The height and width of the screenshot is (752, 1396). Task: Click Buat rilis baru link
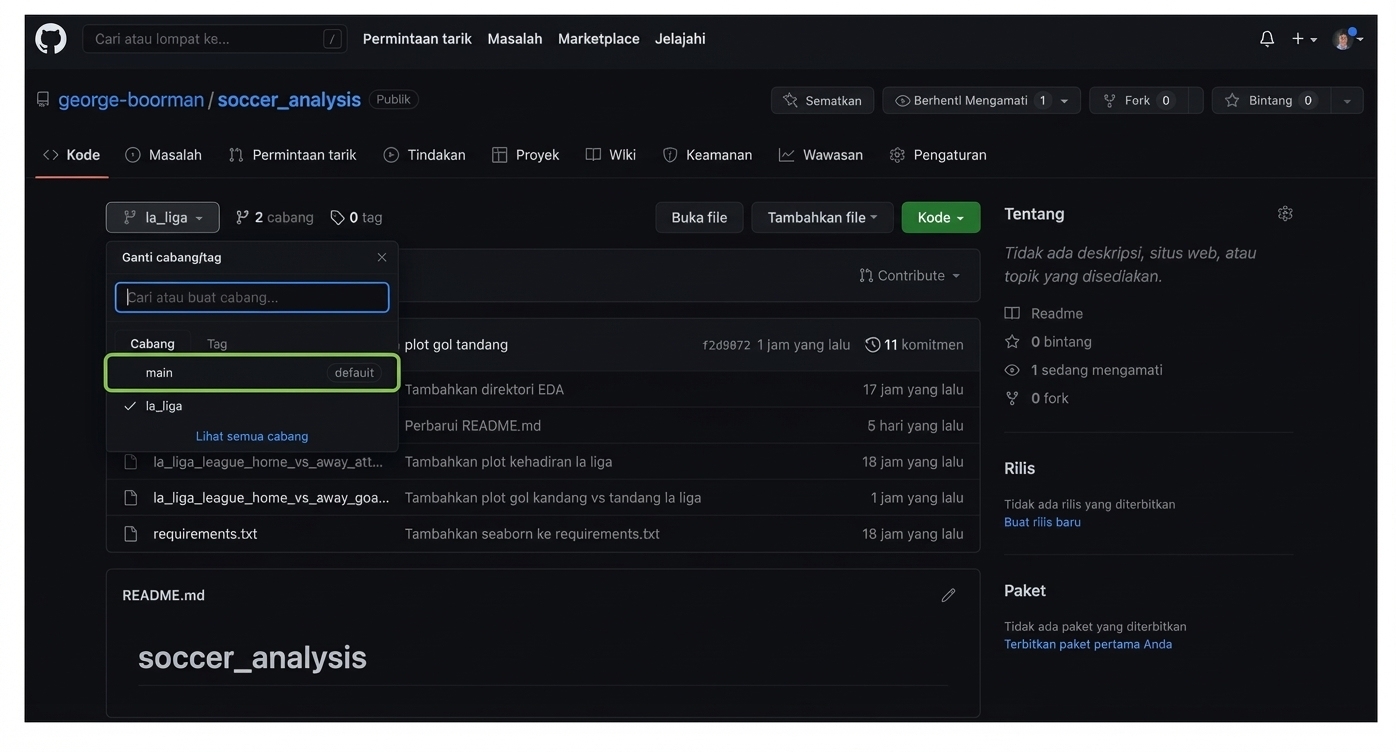pyautogui.click(x=1042, y=522)
